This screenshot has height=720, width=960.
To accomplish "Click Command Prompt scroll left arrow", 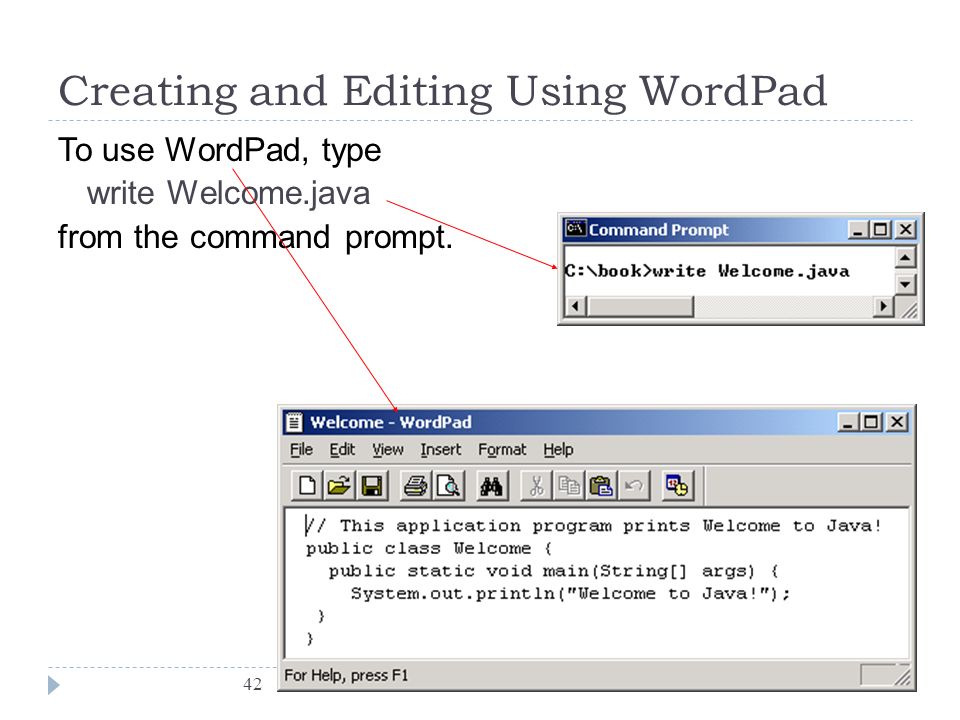I will click(574, 306).
